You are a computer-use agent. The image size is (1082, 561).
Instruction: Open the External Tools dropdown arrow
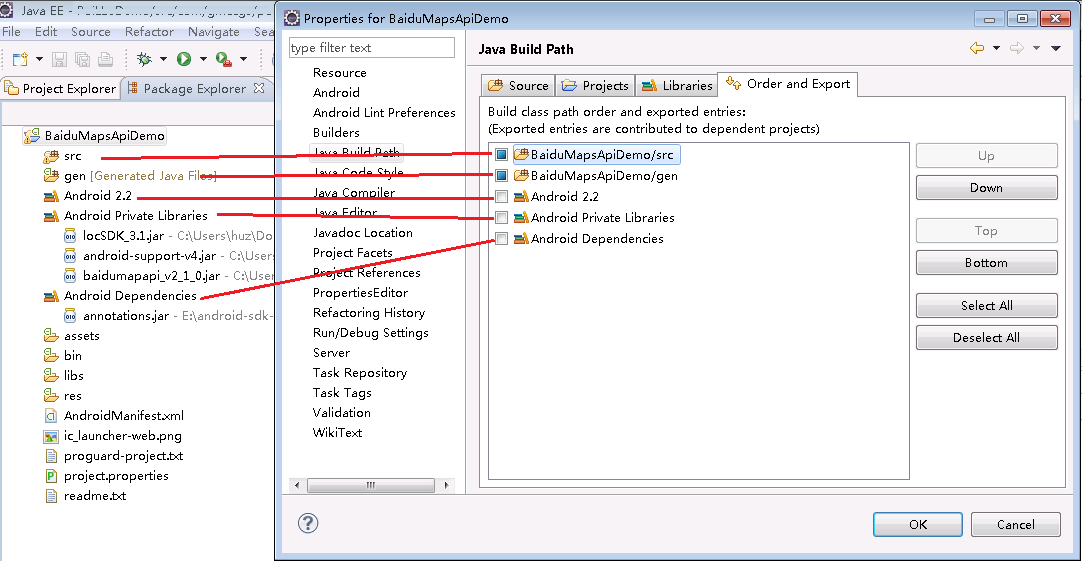pyautogui.click(x=243, y=59)
